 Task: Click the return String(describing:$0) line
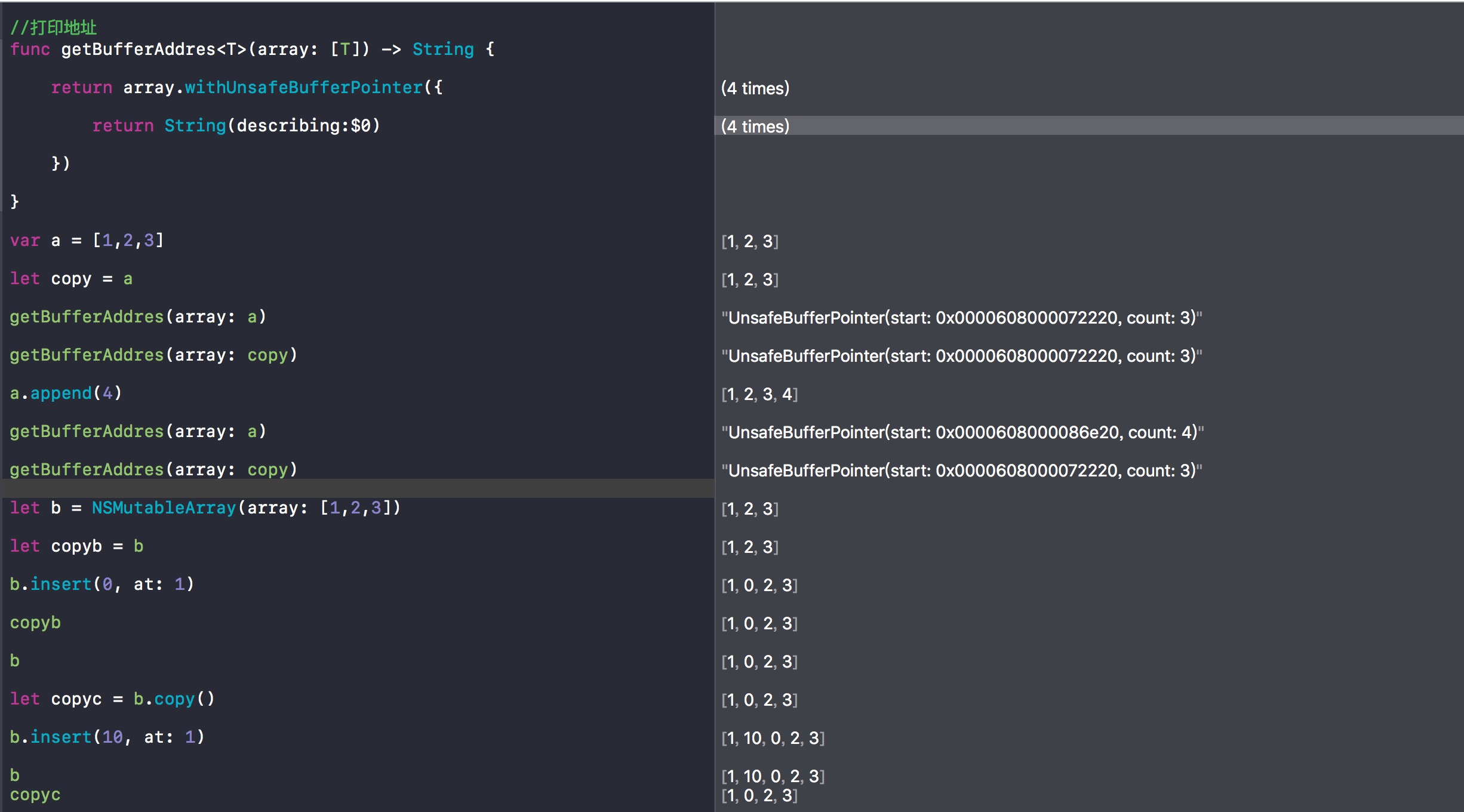(236, 125)
